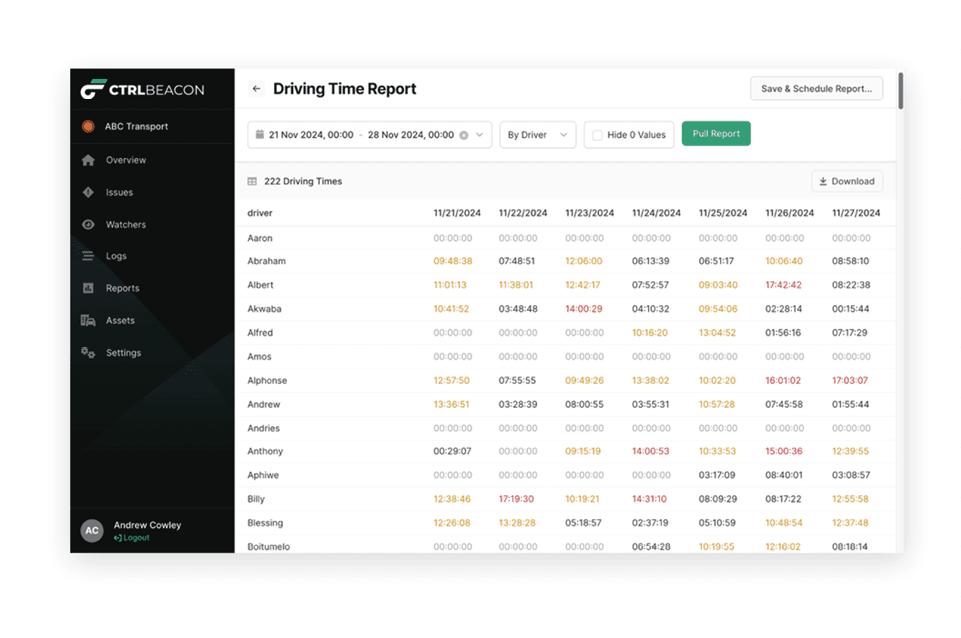Click the Issues warning icon in sidebar

[88, 192]
